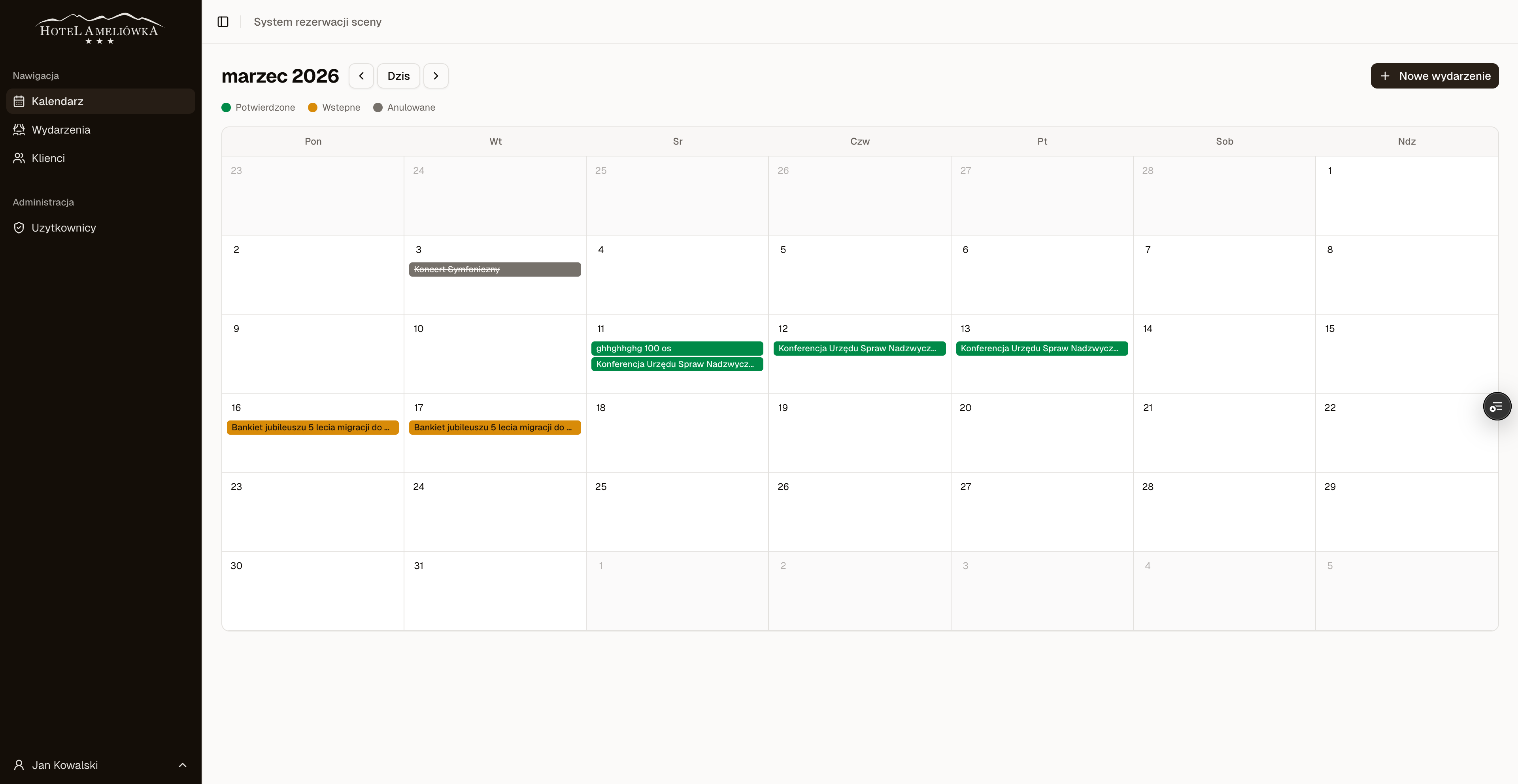Select day 25 March cell
The image size is (1518, 784).
pyautogui.click(x=677, y=511)
